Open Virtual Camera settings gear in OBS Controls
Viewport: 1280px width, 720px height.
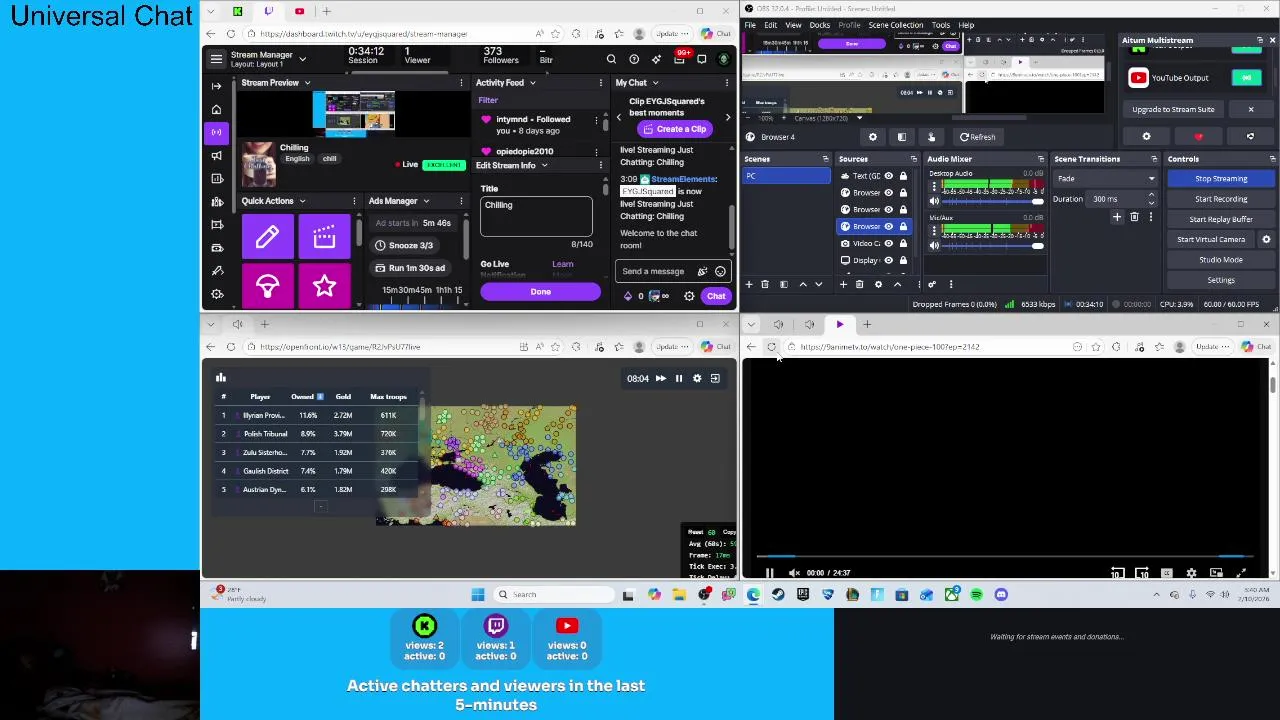pyautogui.click(x=1266, y=239)
